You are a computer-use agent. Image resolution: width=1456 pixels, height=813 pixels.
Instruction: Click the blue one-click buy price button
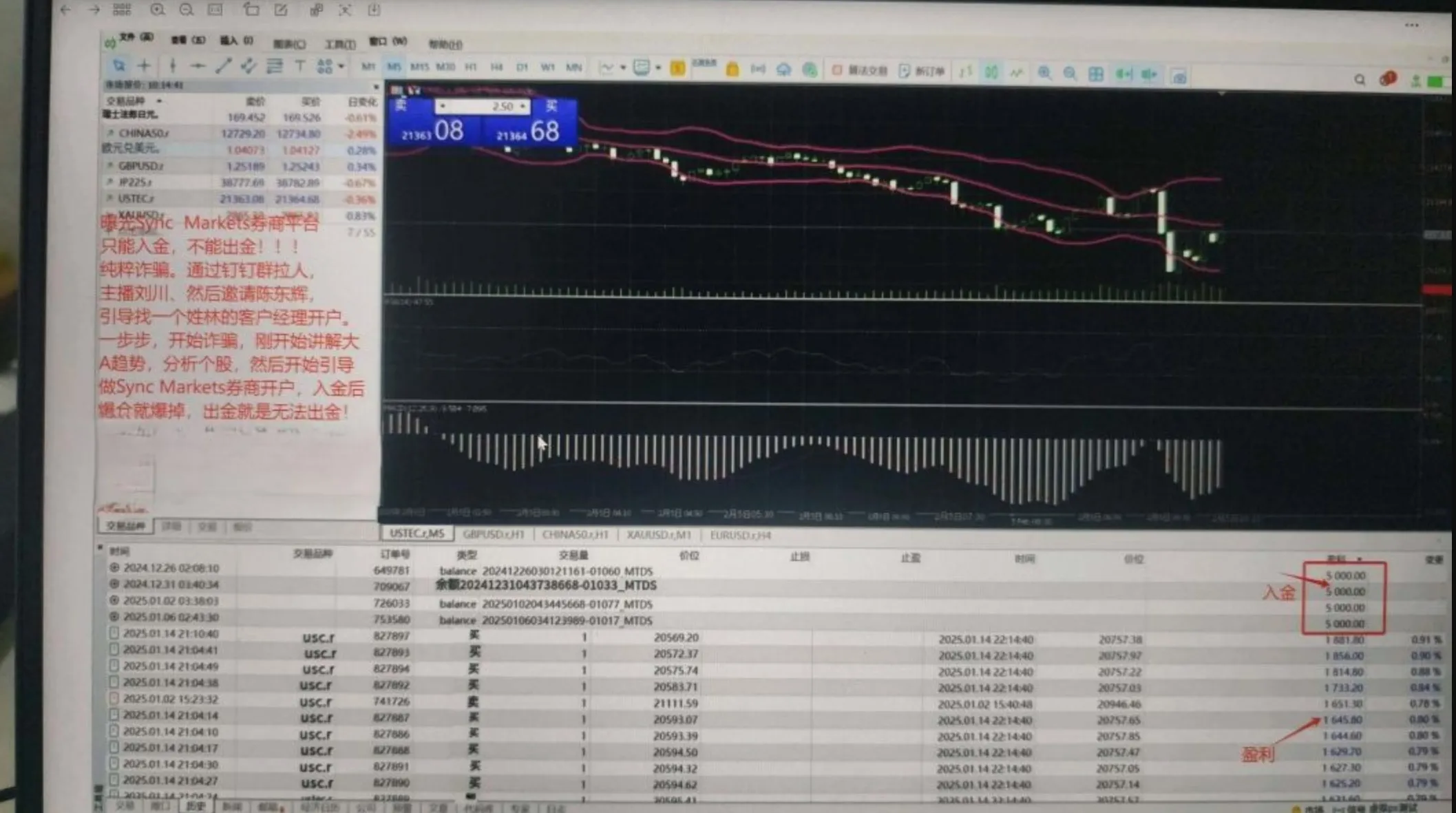pos(529,131)
